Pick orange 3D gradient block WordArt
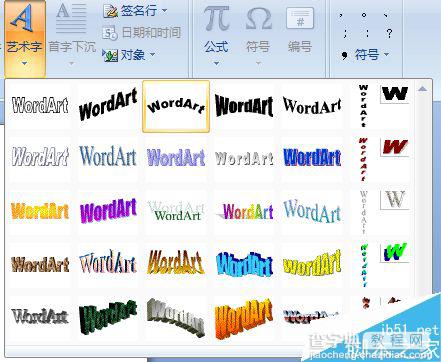 244,318
